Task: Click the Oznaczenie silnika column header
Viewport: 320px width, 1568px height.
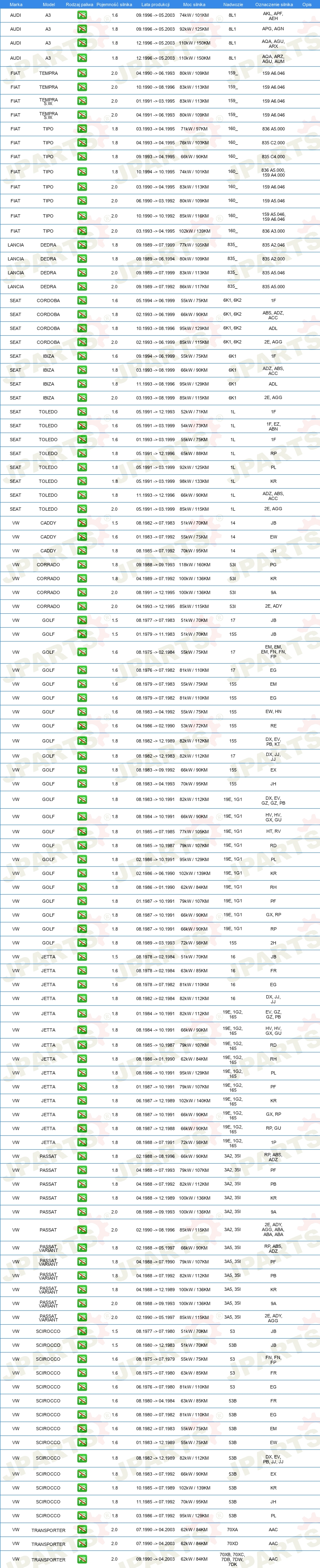Action: [x=274, y=4]
